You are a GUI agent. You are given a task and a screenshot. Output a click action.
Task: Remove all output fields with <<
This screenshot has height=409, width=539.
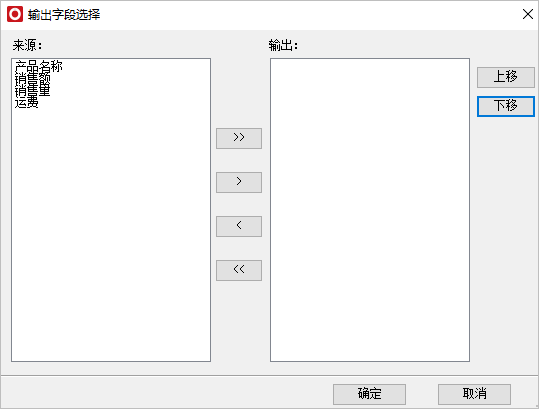239,270
